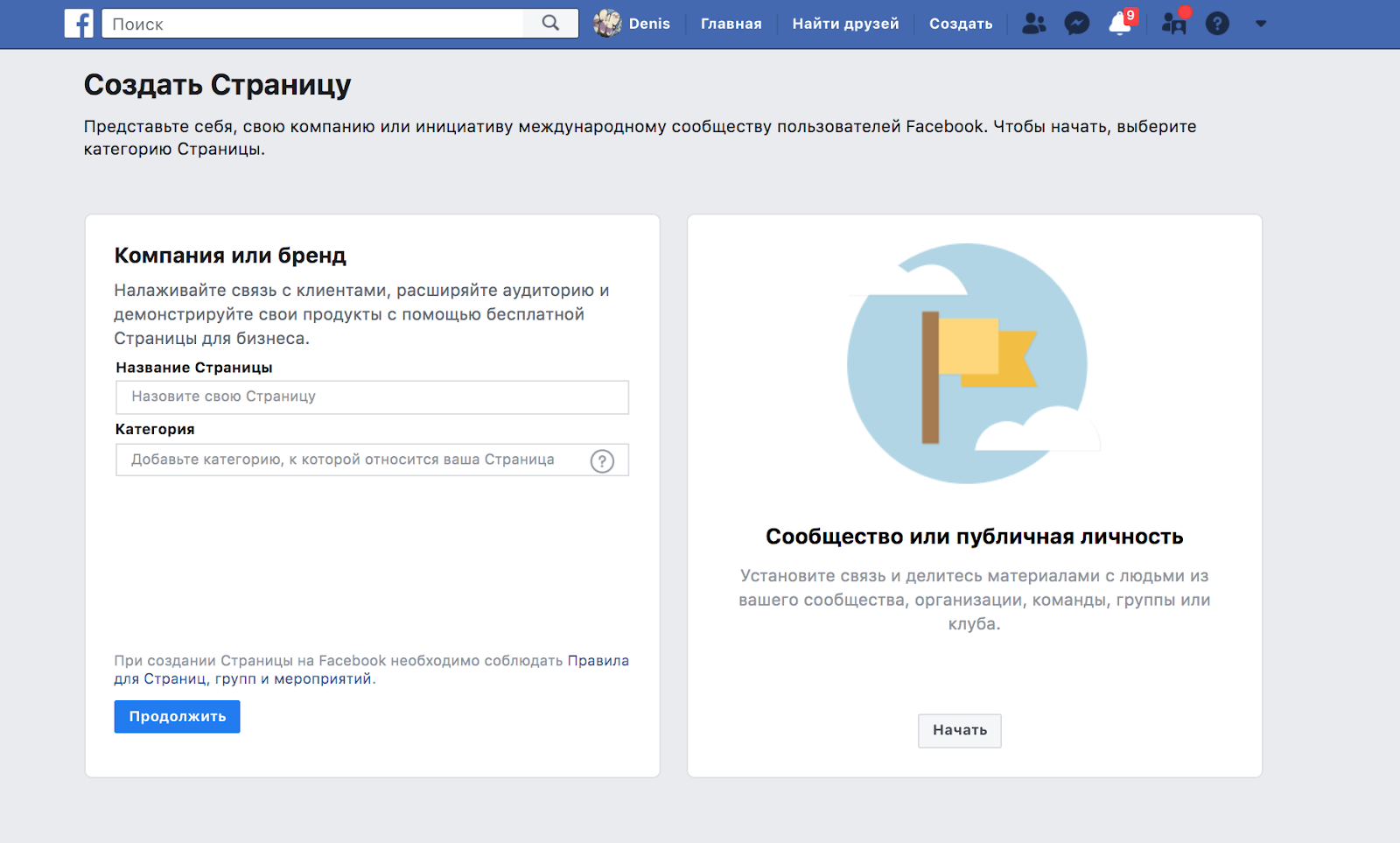
Task: Click the search magnifier button
Action: tap(550, 24)
